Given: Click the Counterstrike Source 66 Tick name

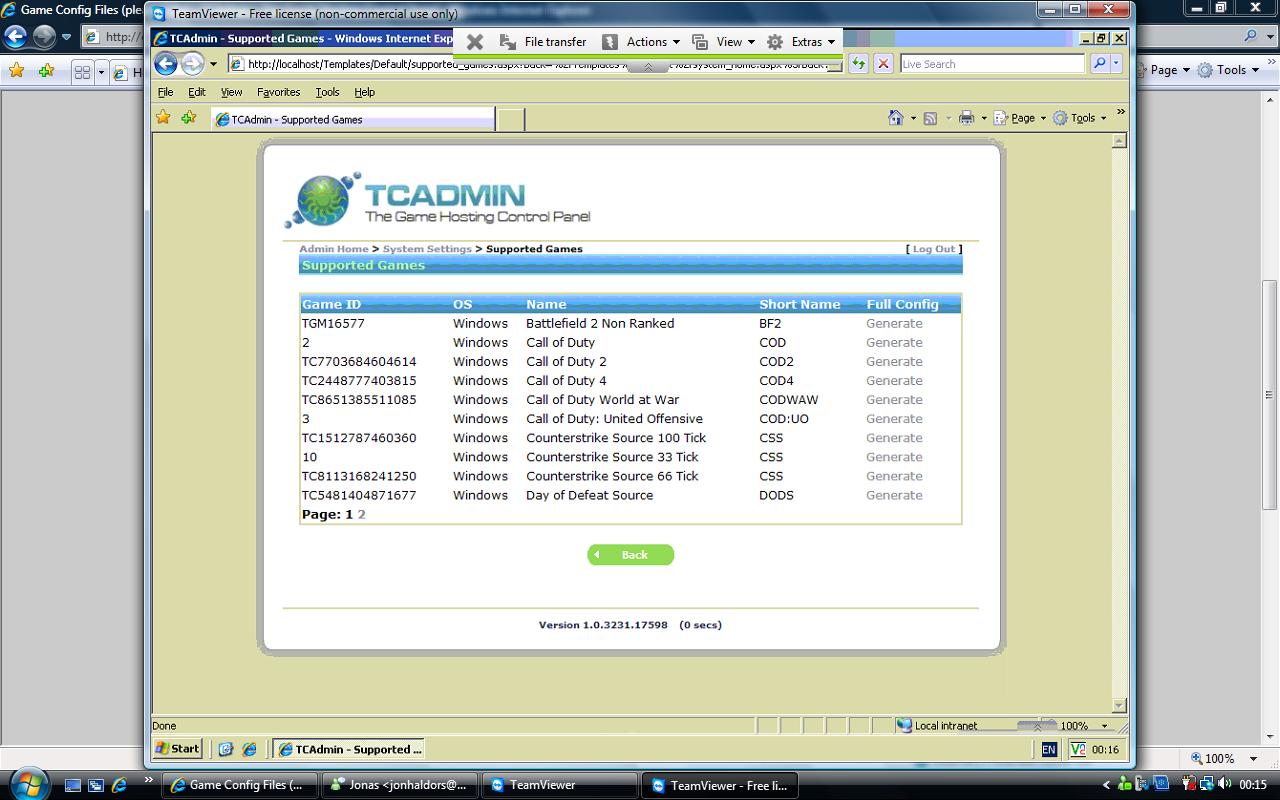Looking at the screenshot, I should 612,476.
